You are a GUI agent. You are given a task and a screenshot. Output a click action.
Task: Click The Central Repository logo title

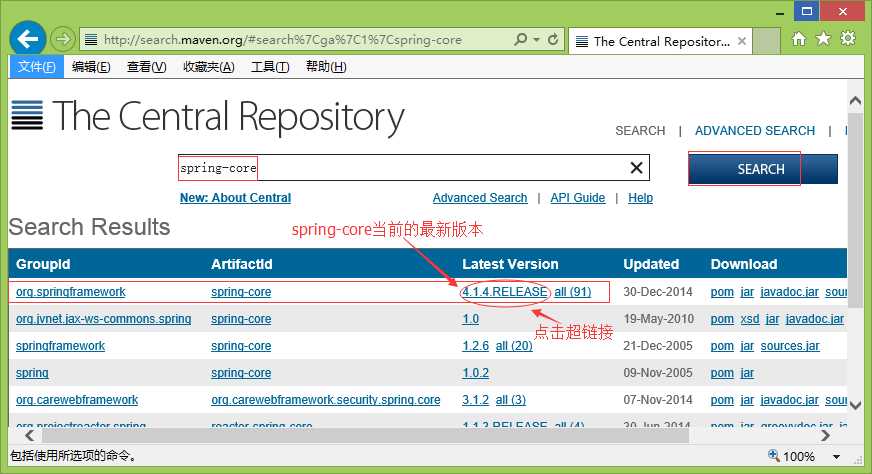pos(208,116)
